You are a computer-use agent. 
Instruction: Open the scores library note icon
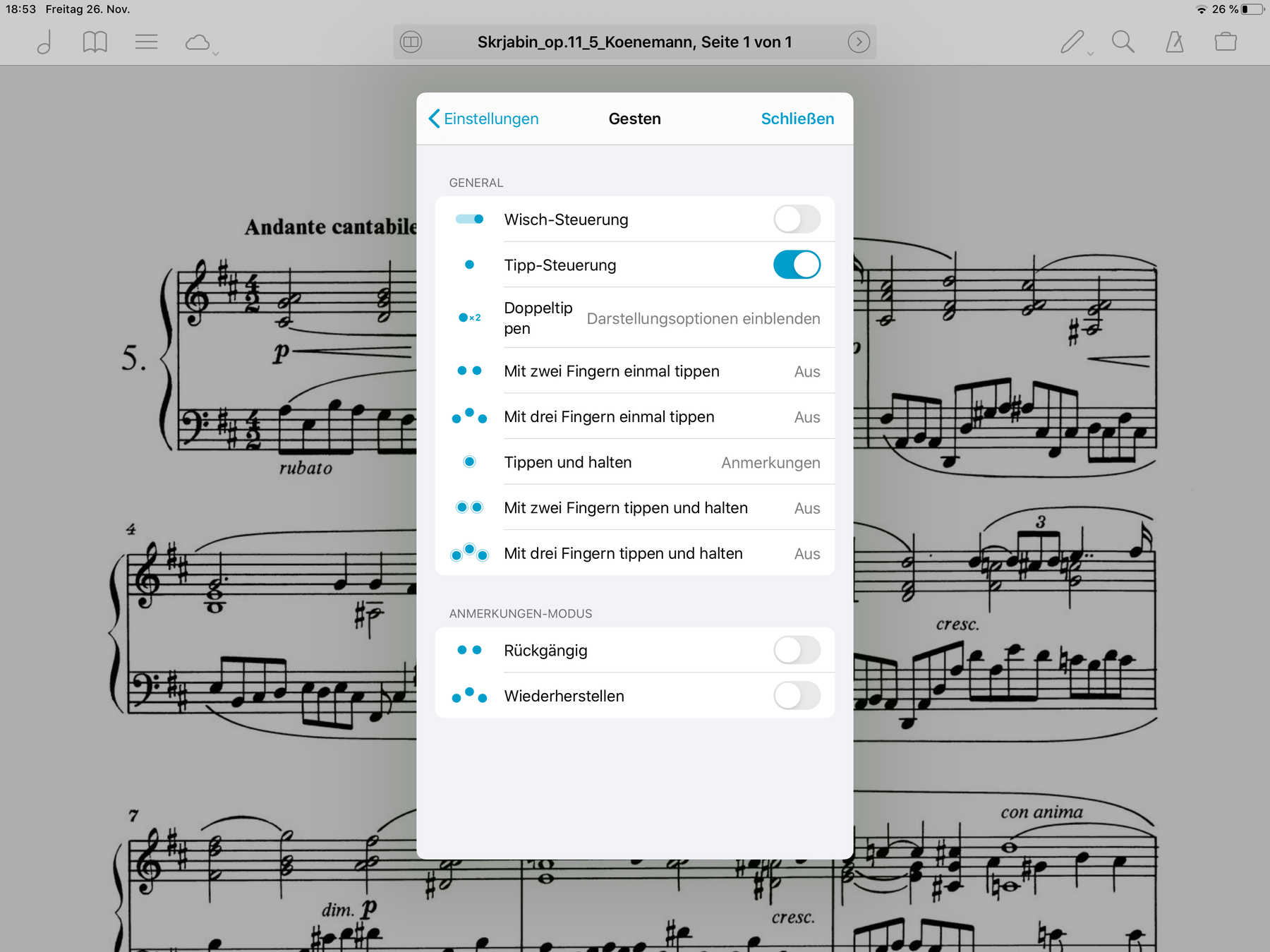pos(44,42)
